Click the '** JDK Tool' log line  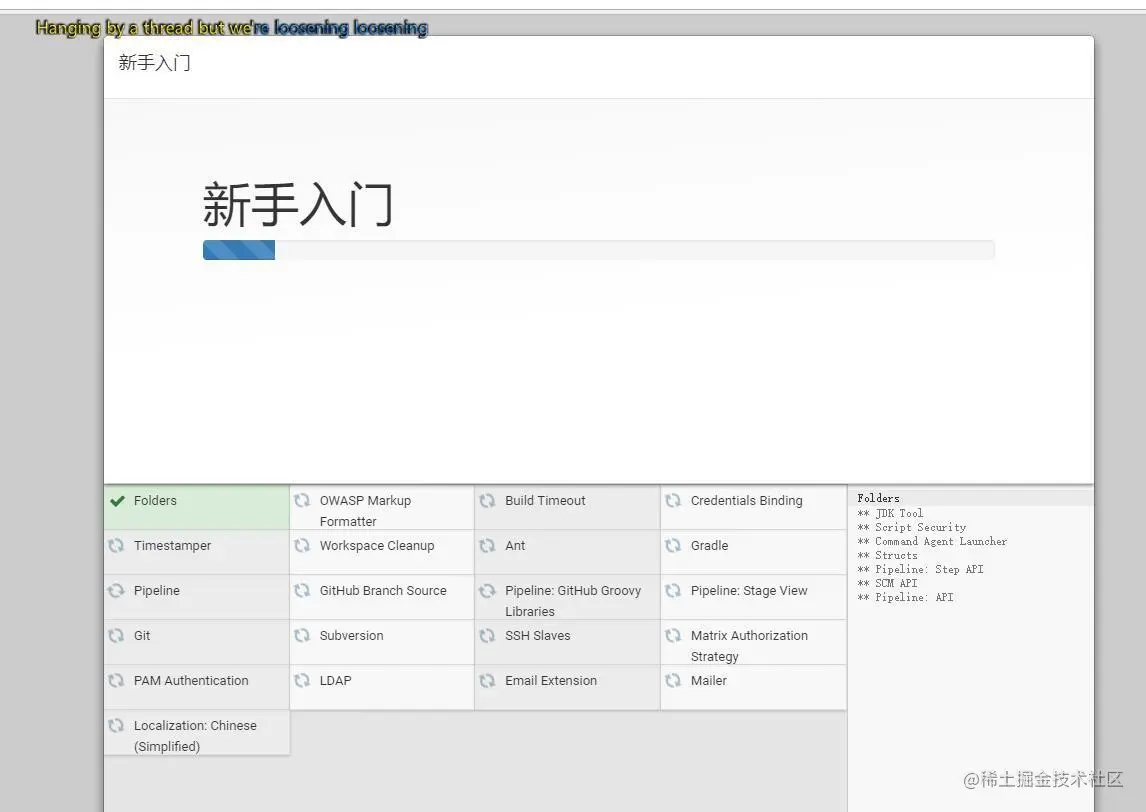click(890, 513)
